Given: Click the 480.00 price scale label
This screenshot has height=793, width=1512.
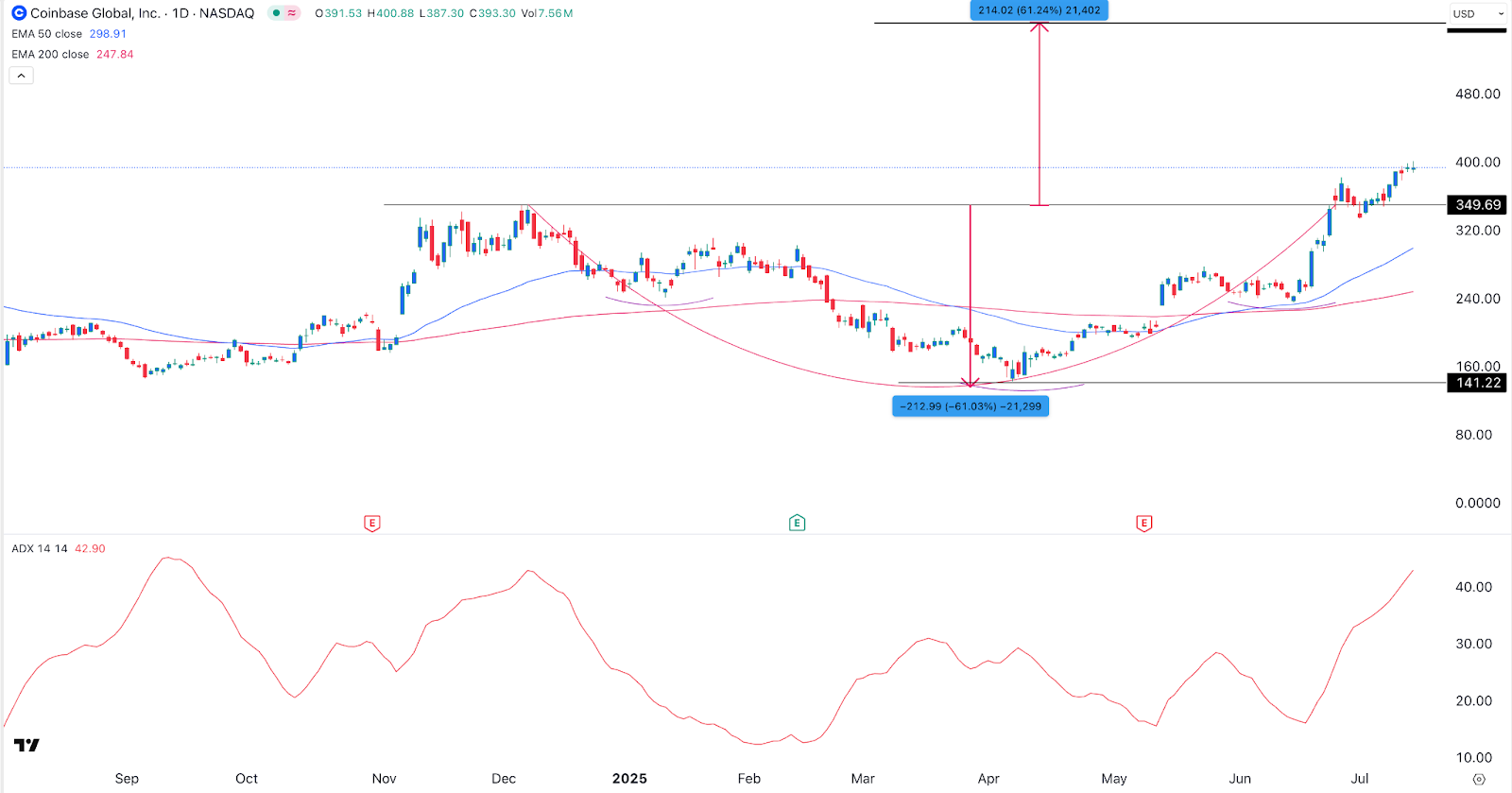Looking at the screenshot, I should pos(1478,95).
